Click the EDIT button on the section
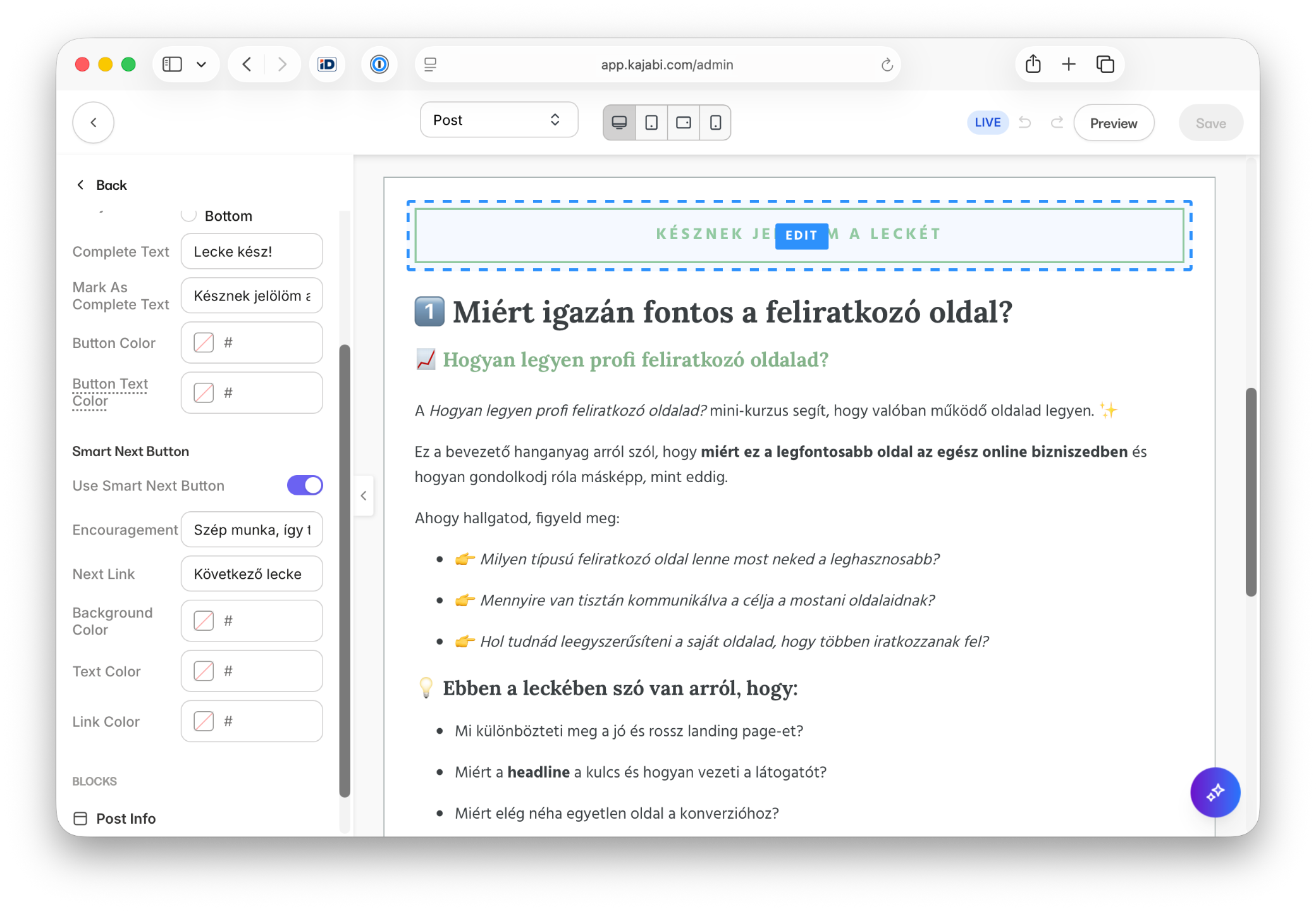Image resolution: width=1316 pixels, height=911 pixels. click(801, 235)
